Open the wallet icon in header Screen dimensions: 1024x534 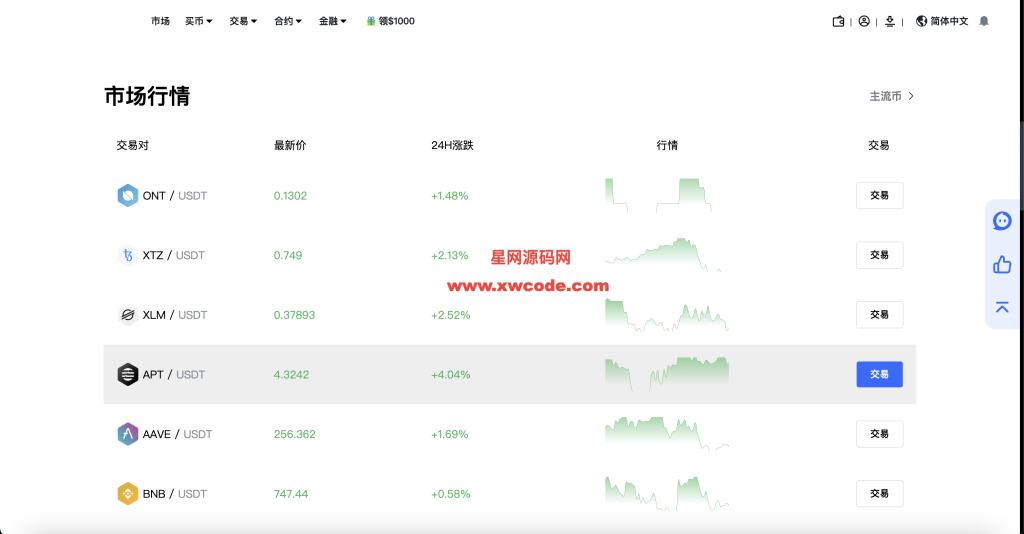[838, 21]
